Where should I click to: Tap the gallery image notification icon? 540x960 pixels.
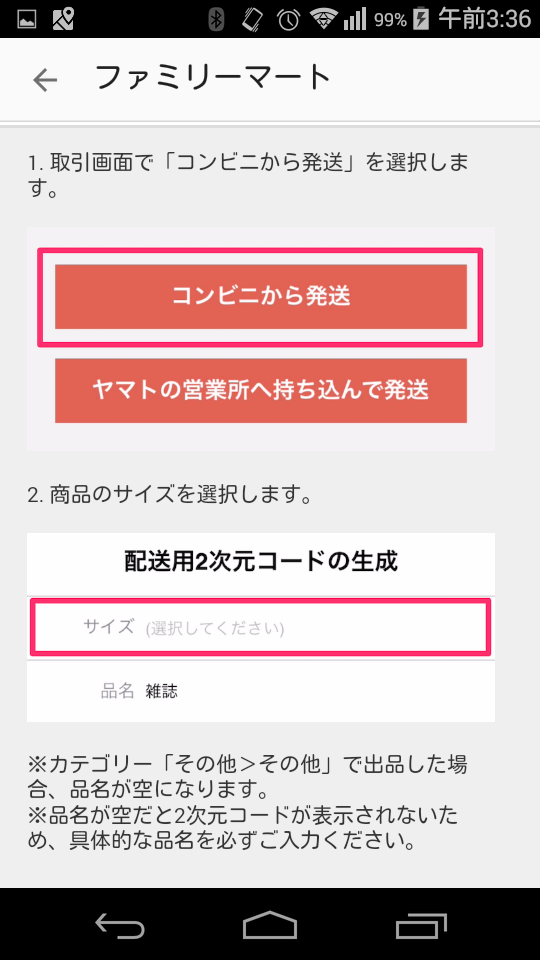pyautogui.click(x=26, y=20)
